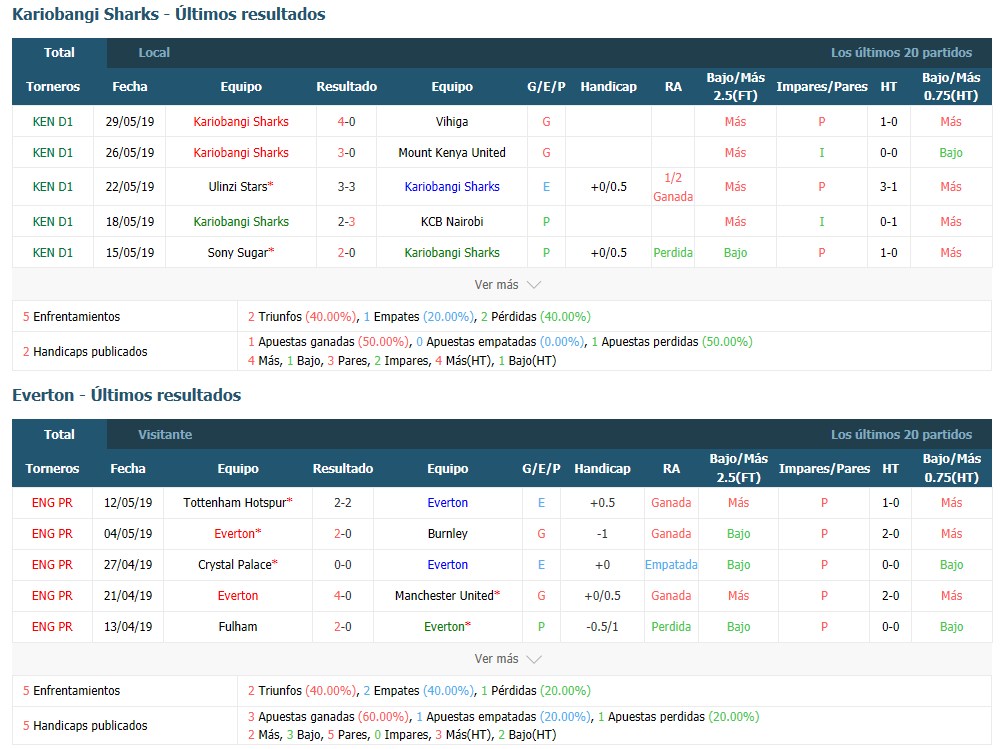Click the 0-0 result of Crystal Palace match
The image size is (1000, 749).
[x=343, y=565]
